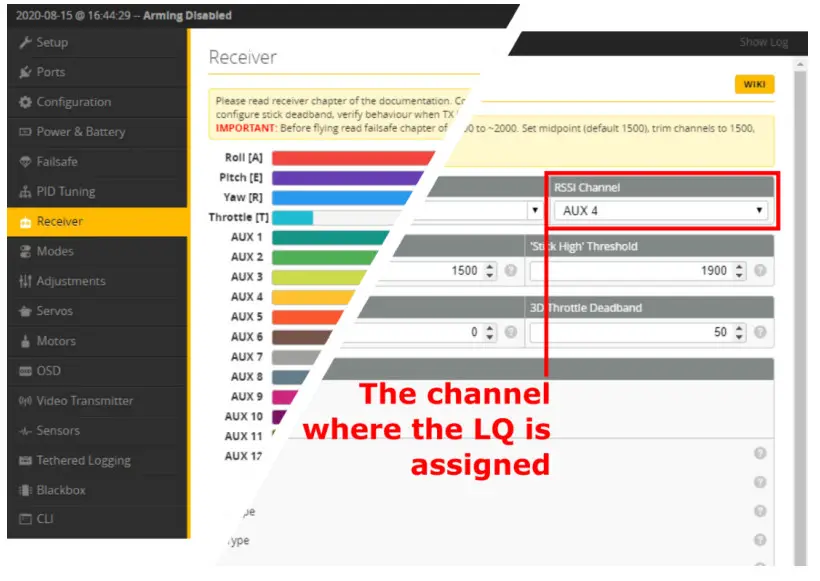The width and height of the screenshot is (820, 581).
Task: Click the OSD icon
Action: click(x=25, y=371)
